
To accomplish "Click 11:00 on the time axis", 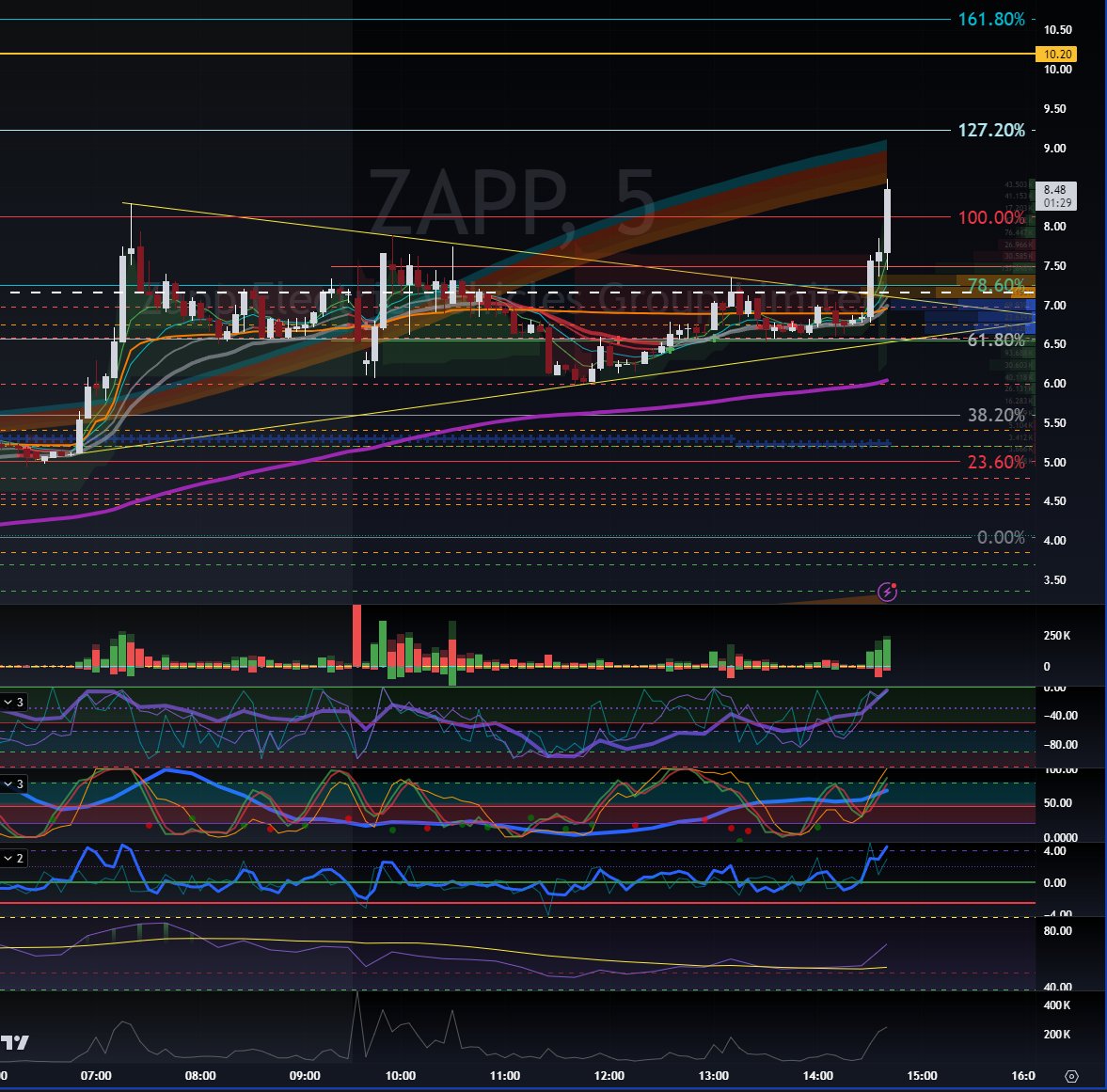I will [x=505, y=1076].
